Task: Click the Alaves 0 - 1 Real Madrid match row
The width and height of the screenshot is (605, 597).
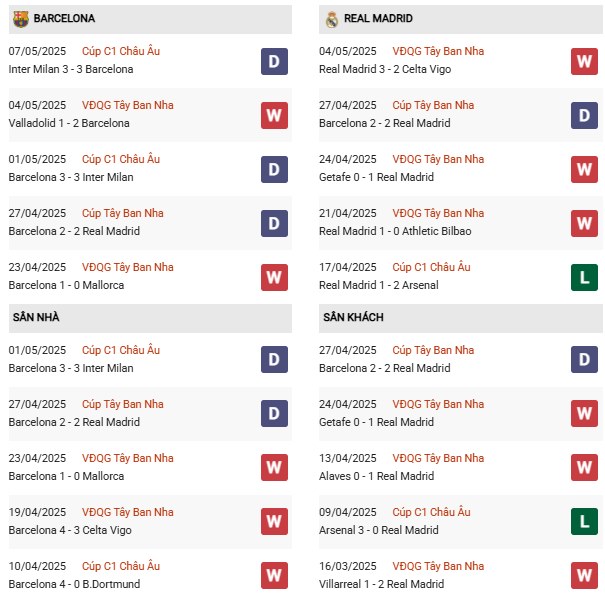Action: 460,467
